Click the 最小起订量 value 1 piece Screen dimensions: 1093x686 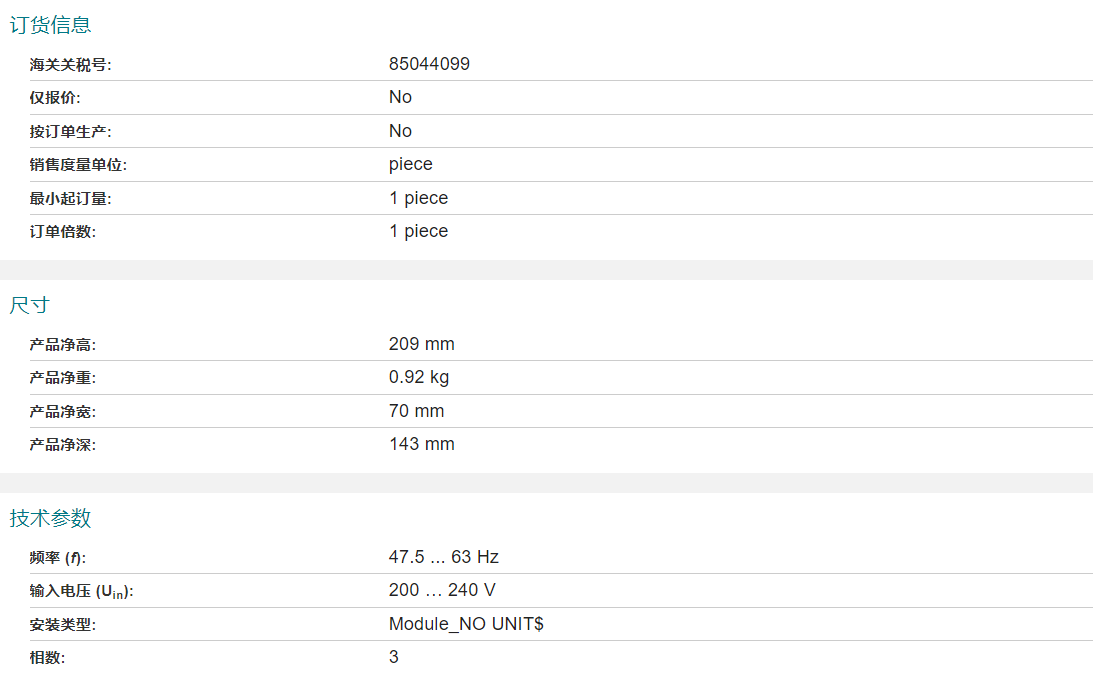pyautogui.click(x=418, y=198)
